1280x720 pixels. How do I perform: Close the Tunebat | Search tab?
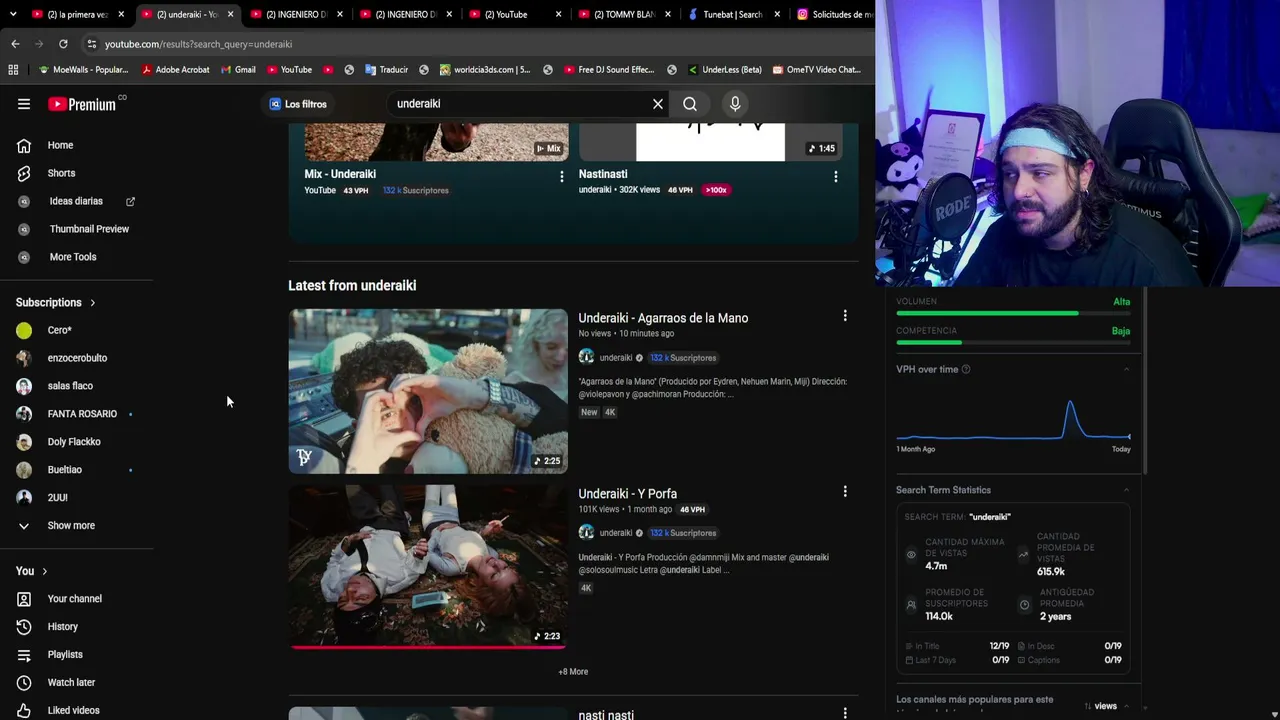coord(777,14)
